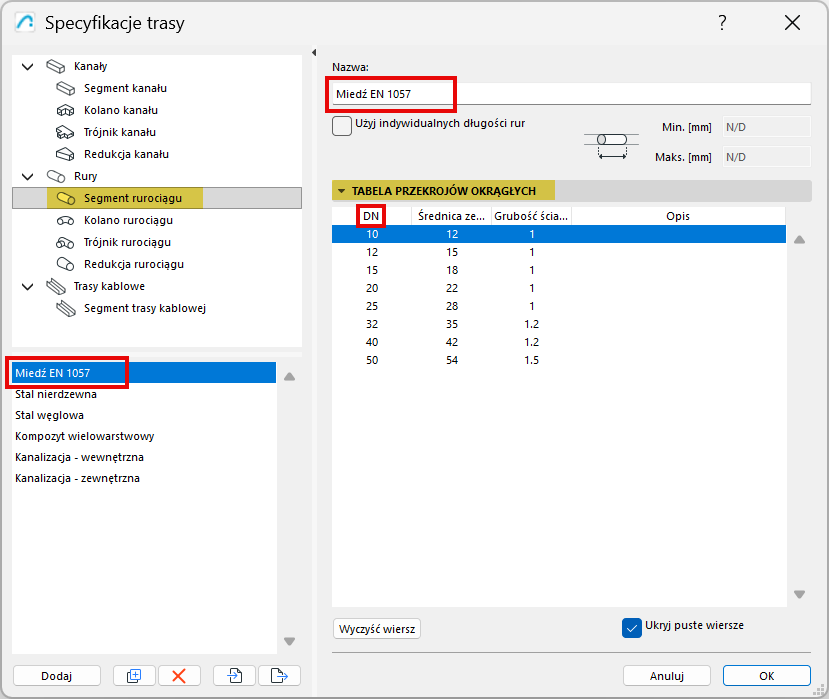Click the Trójnik rurociągu tee icon
Viewport: 829px width, 699px height.
coord(66,243)
